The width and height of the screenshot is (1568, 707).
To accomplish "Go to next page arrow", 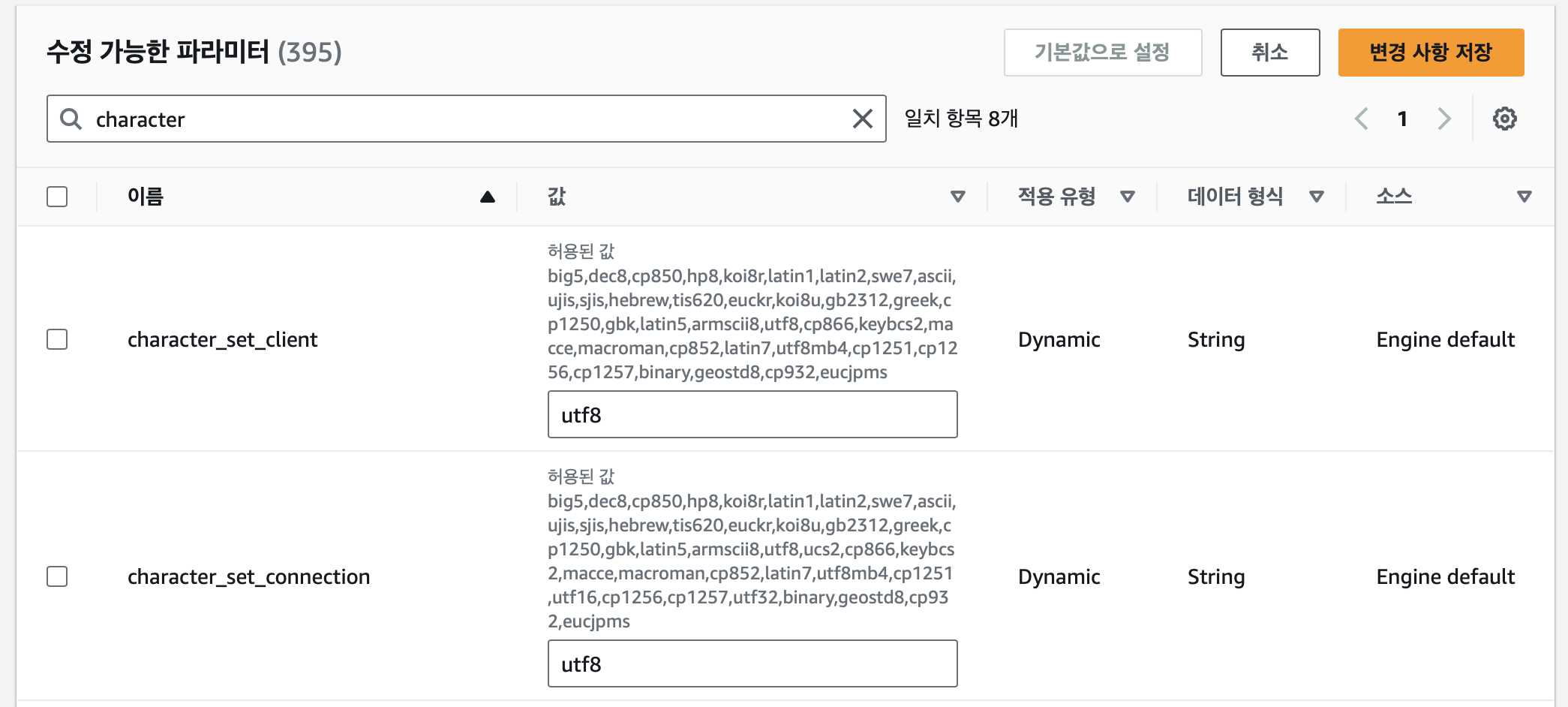I will click(x=1443, y=119).
